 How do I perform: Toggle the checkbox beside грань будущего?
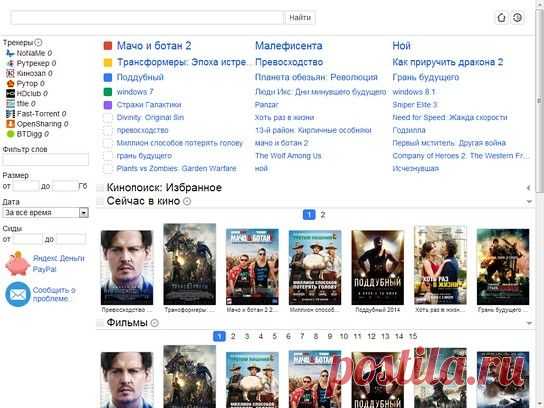tap(108, 156)
